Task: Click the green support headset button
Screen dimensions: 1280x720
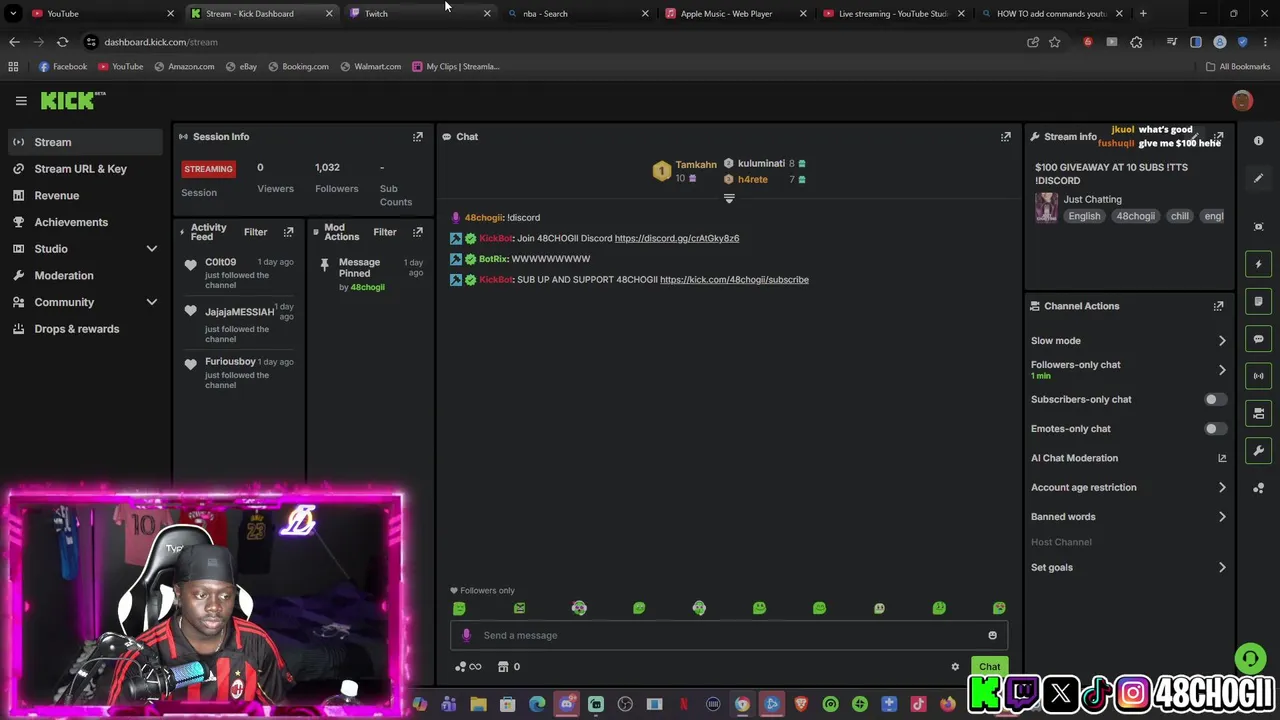Action: coord(1249,658)
